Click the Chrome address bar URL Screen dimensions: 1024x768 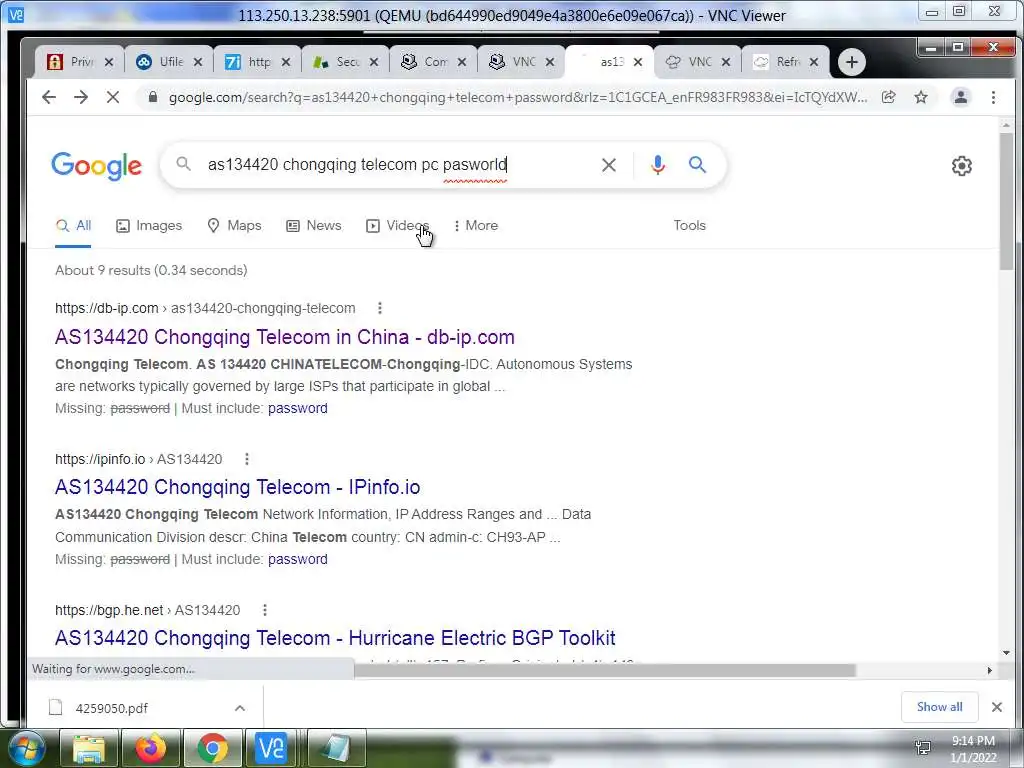(x=517, y=97)
